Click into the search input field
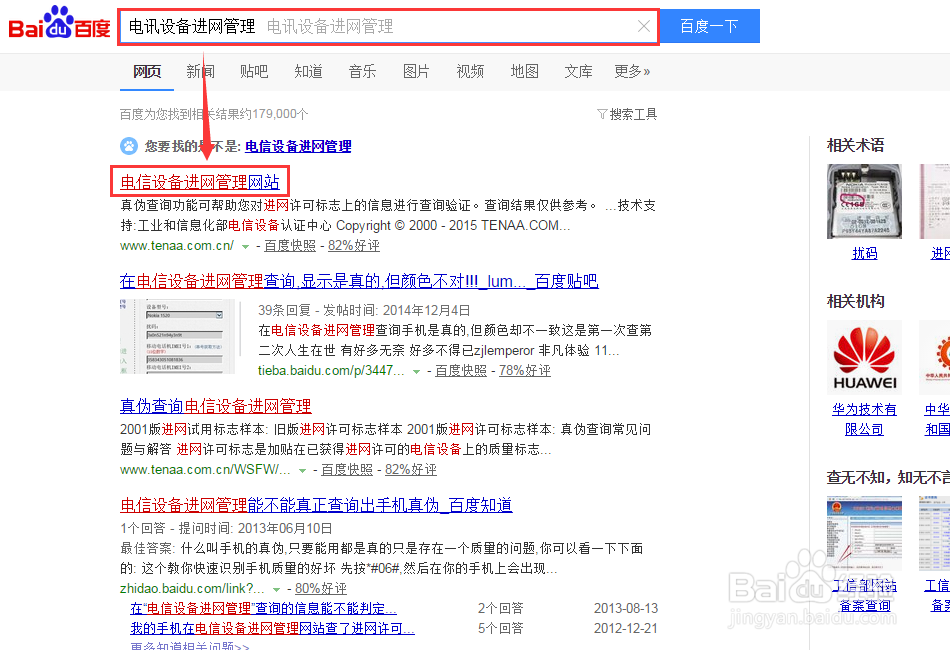Screen dimensions: 950x650 [x=389, y=27]
